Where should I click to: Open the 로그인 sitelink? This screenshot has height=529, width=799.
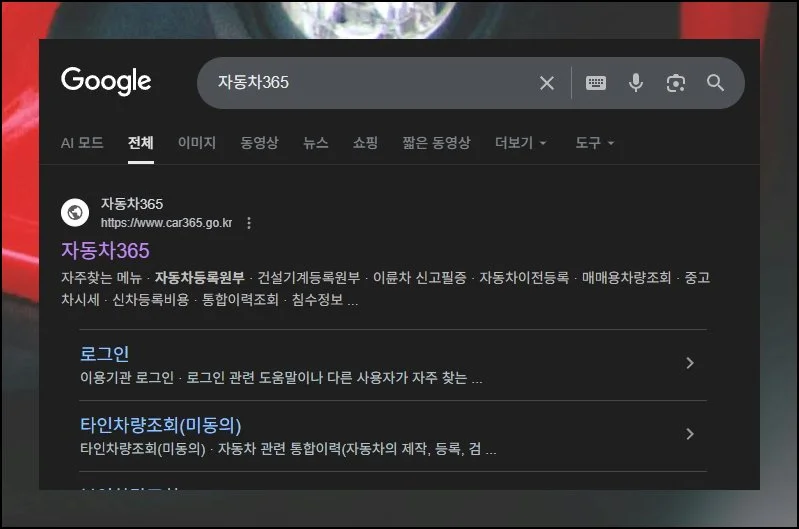(x=105, y=354)
